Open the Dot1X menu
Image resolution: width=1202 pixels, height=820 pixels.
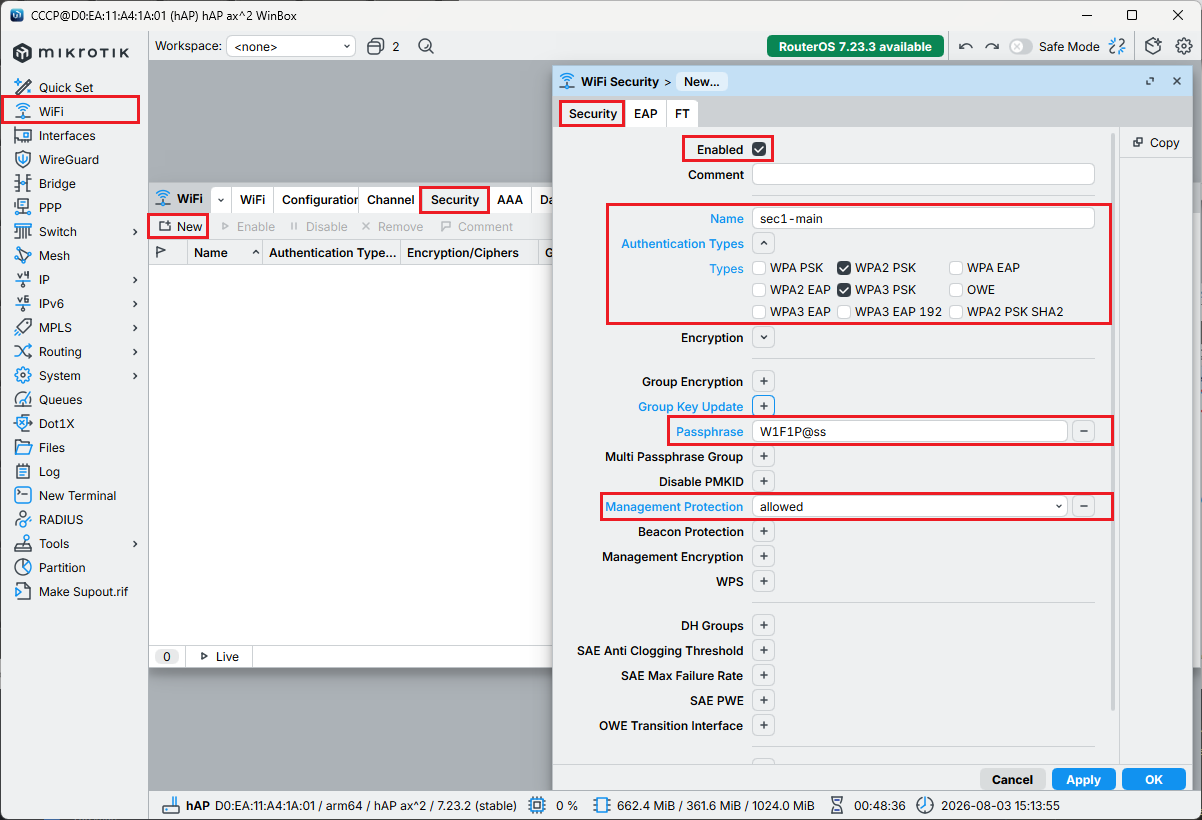[56, 423]
